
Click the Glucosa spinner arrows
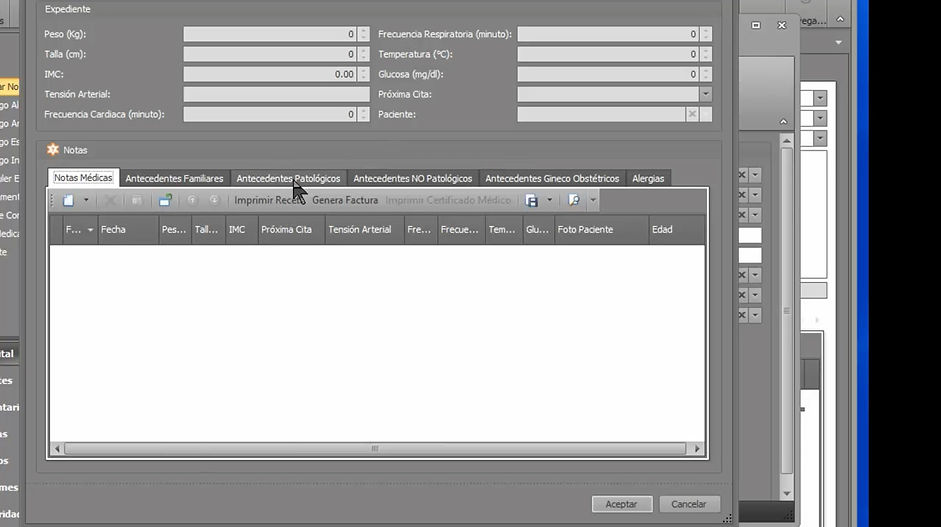pyautogui.click(x=706, y=74)
